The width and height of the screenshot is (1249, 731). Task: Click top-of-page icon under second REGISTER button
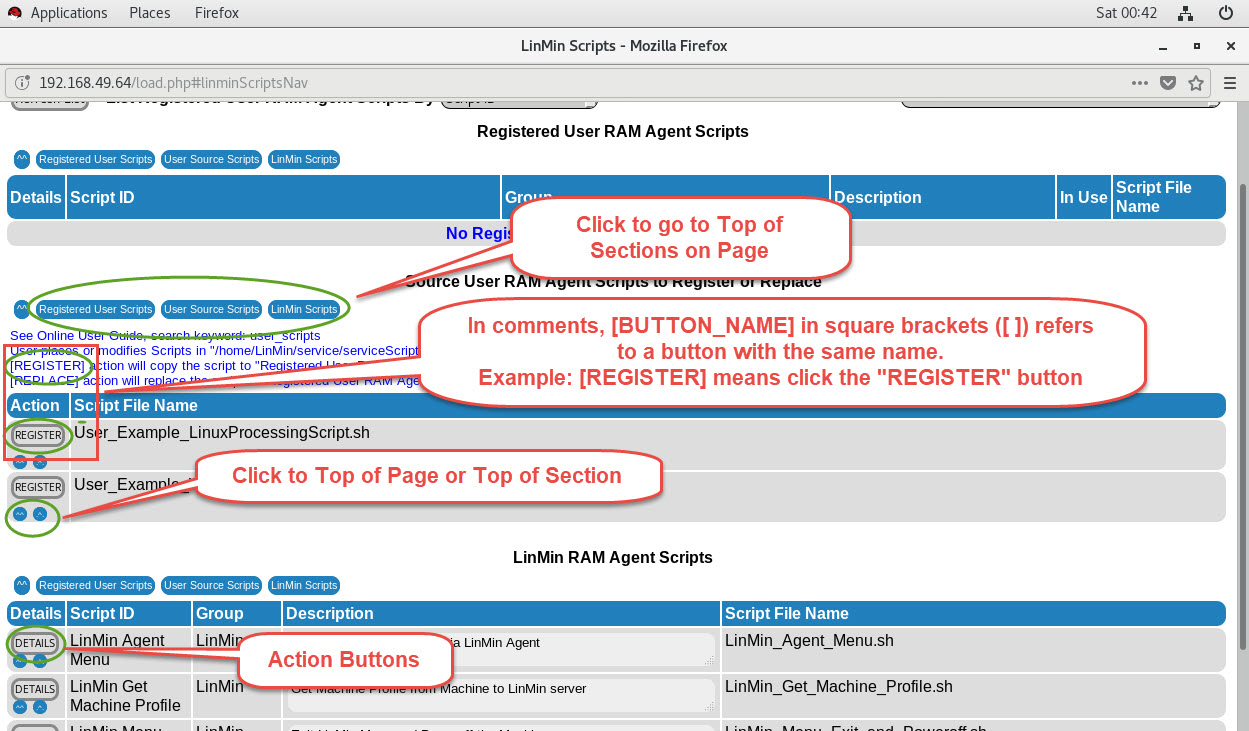[x=20, y=514]
